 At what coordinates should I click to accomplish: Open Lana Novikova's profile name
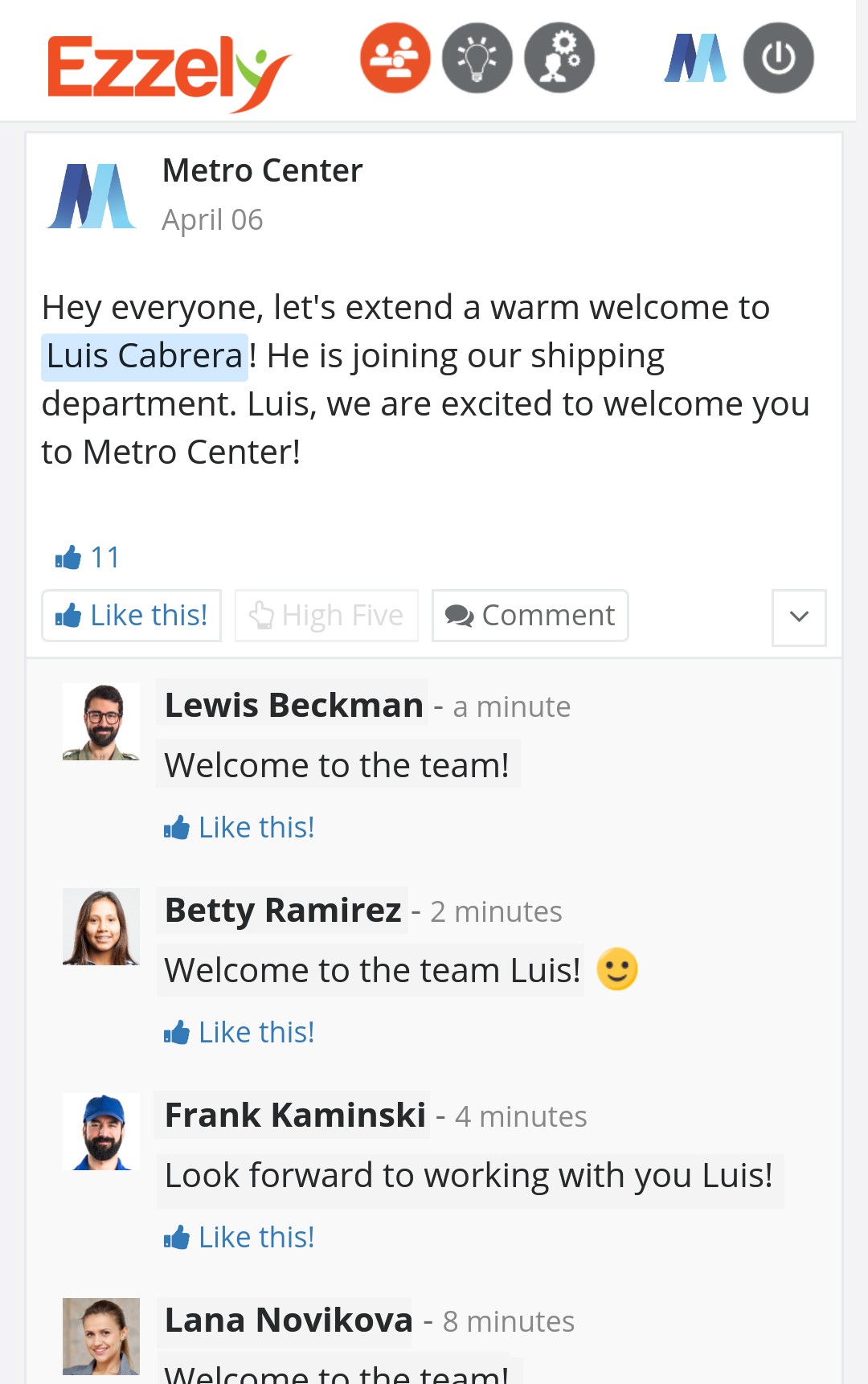pyautogui.click(x=289, y=1320)
